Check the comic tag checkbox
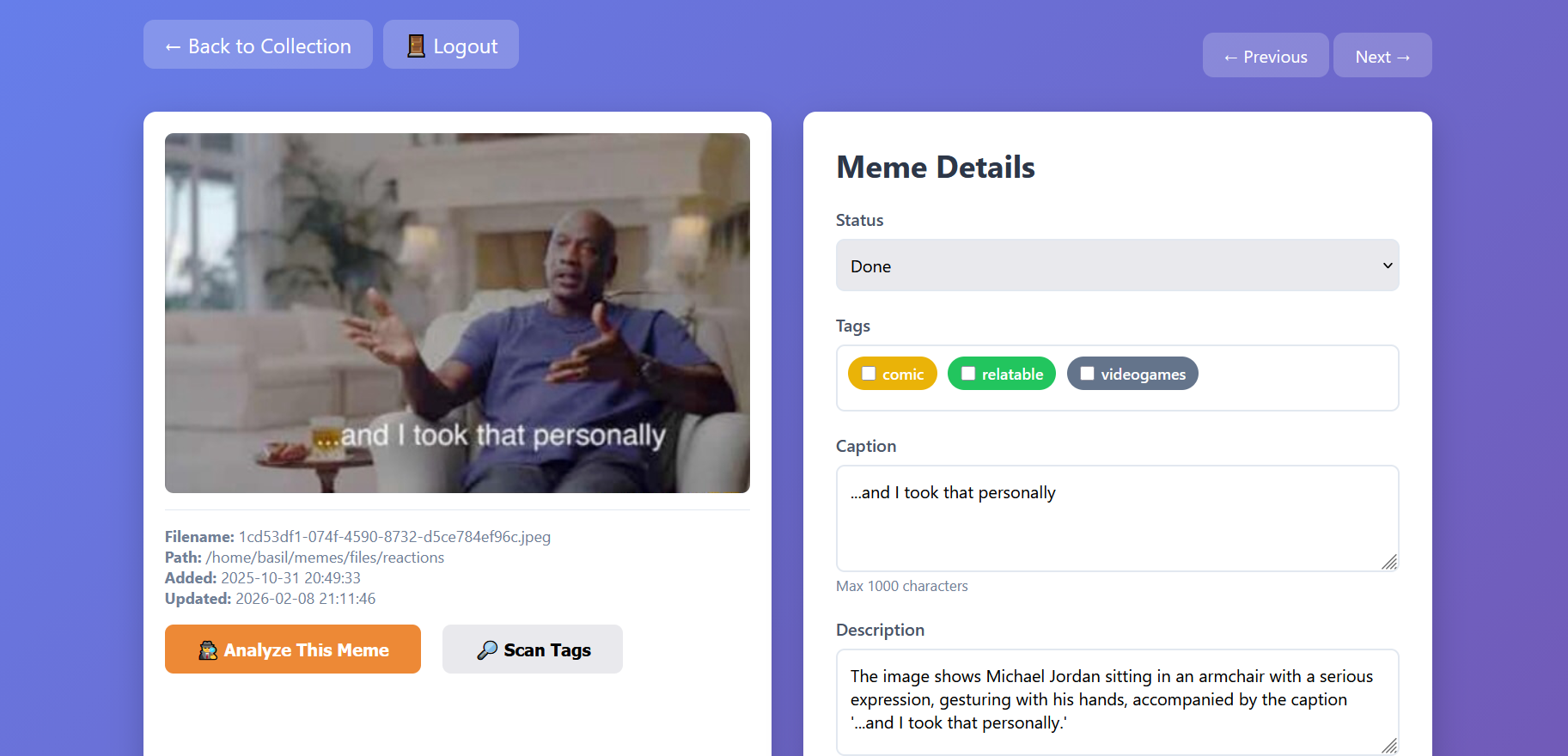Screen dimensions: 1568x756 (869, 374)
